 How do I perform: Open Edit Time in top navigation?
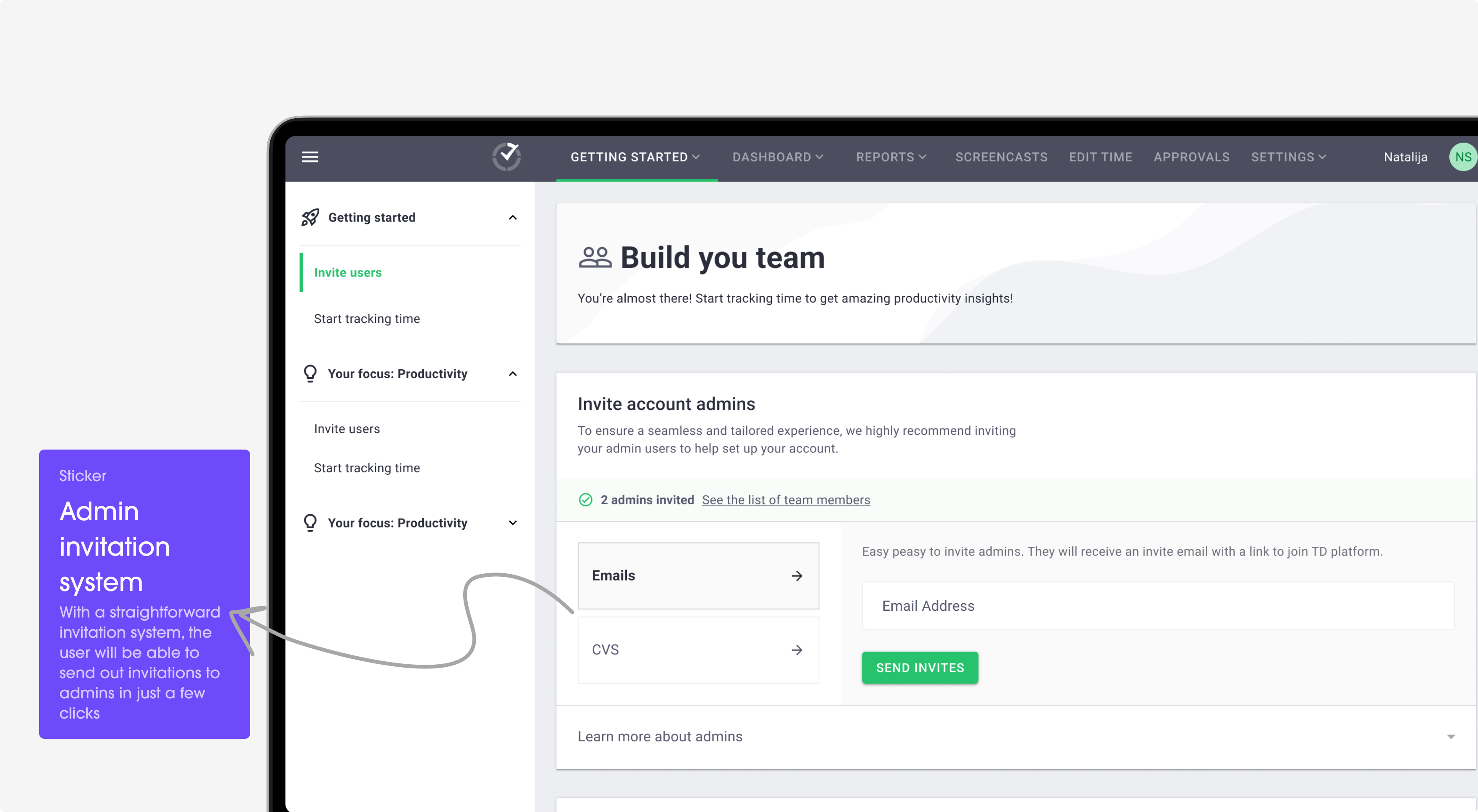(x=1100, y=157)
